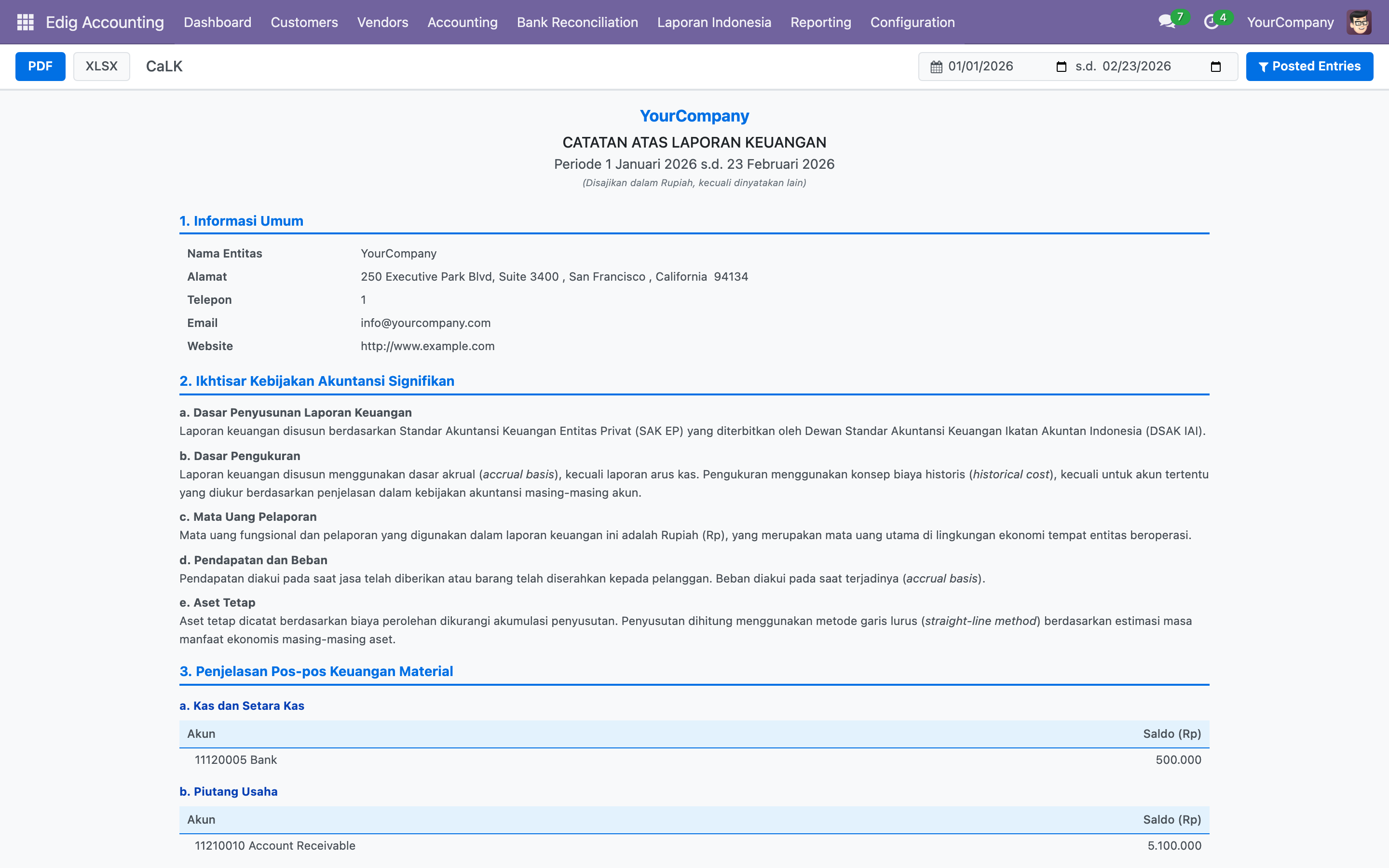Click the start date 01/01/2026 field

pyautogui.click(x=980, y=67)
